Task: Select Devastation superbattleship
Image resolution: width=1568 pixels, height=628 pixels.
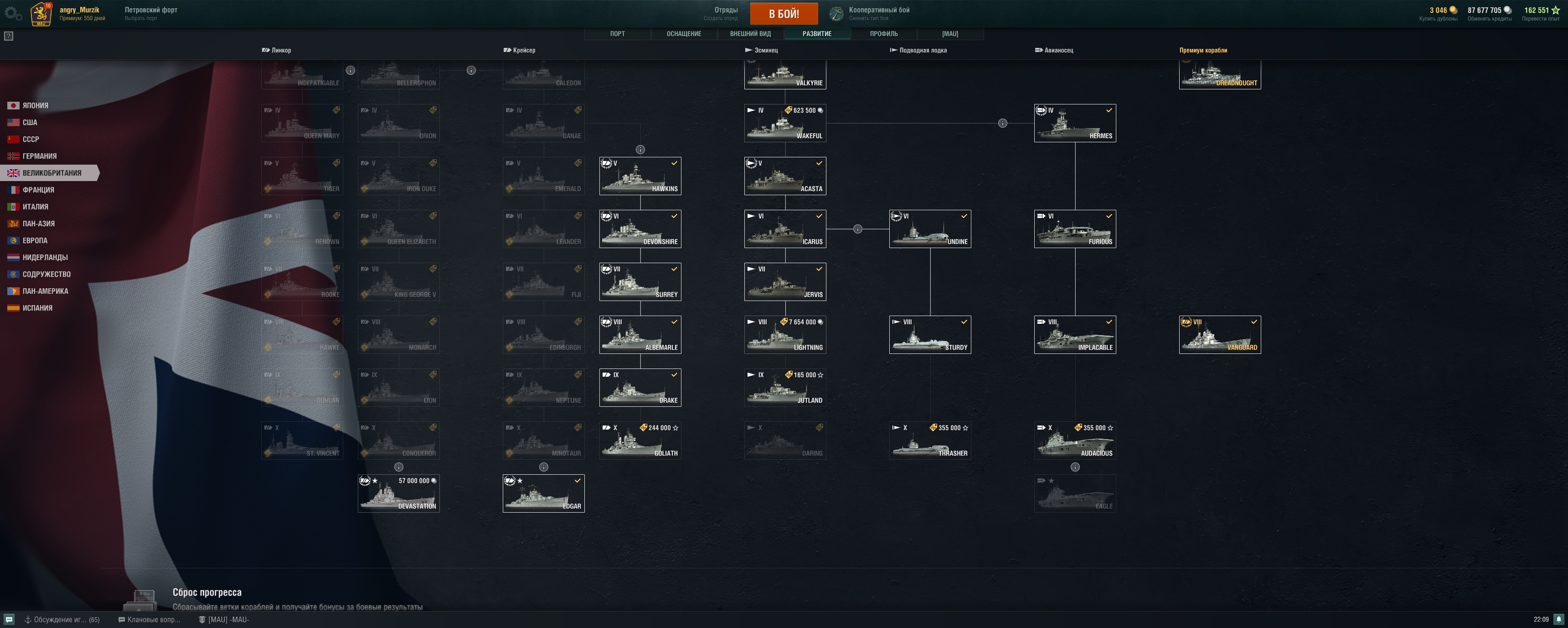Action: [x=399, y=493]
